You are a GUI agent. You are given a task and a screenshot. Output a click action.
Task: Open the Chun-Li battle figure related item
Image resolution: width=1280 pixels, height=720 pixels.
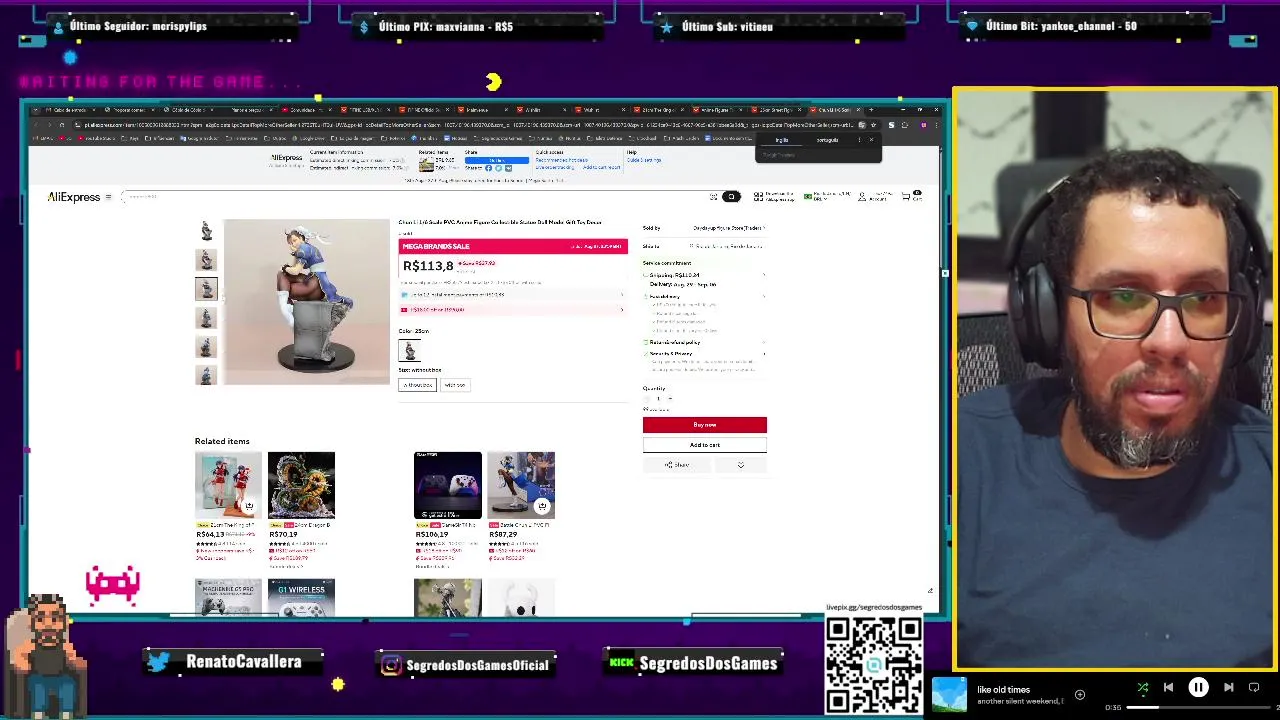click(x=521, y=485)
